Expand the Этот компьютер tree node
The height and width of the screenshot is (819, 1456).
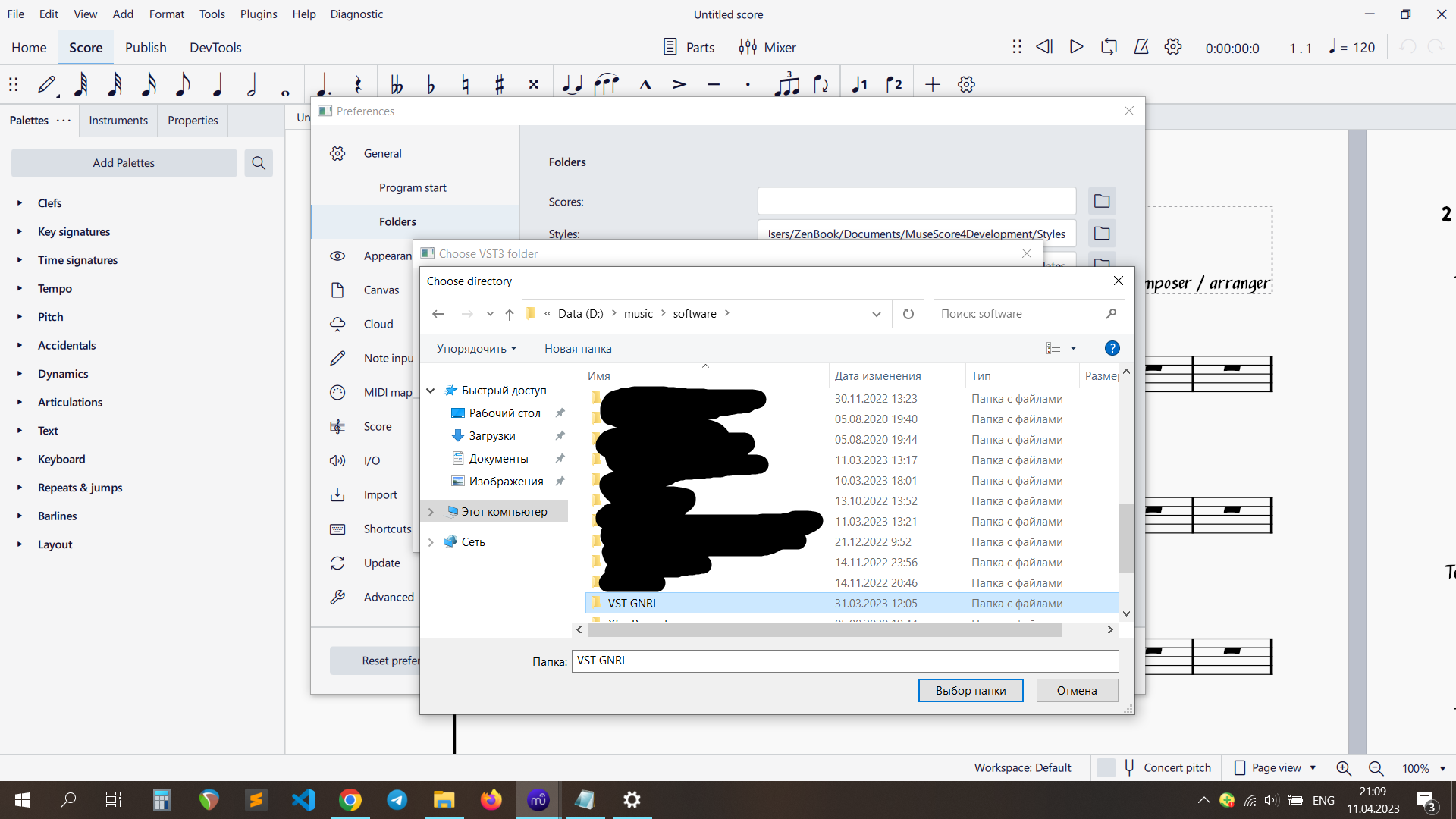point(431,511)
